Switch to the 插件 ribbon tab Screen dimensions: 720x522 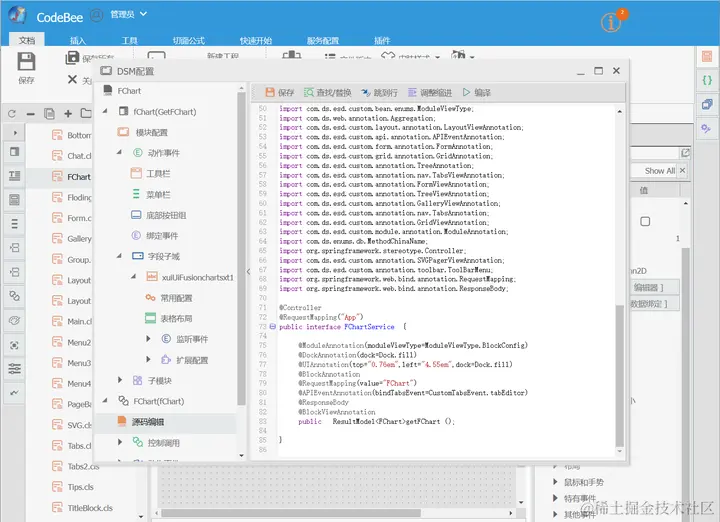point(382,40)
